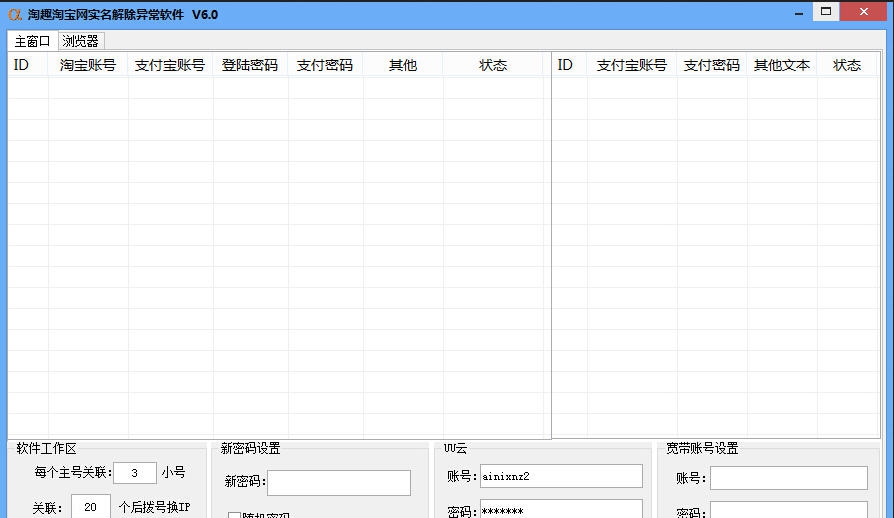Click the 登陆密码 column header
894x518 pixels.
tap(250, 65)
